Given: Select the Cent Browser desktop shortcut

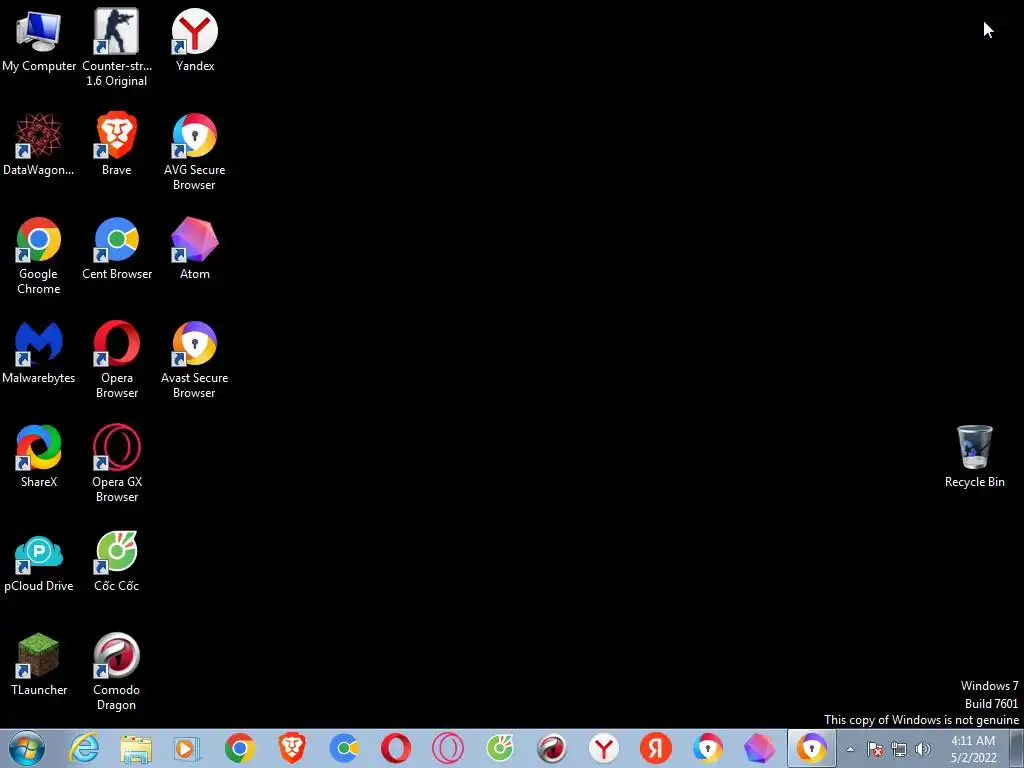Looking at the screenshot, I should click(117, 248).
